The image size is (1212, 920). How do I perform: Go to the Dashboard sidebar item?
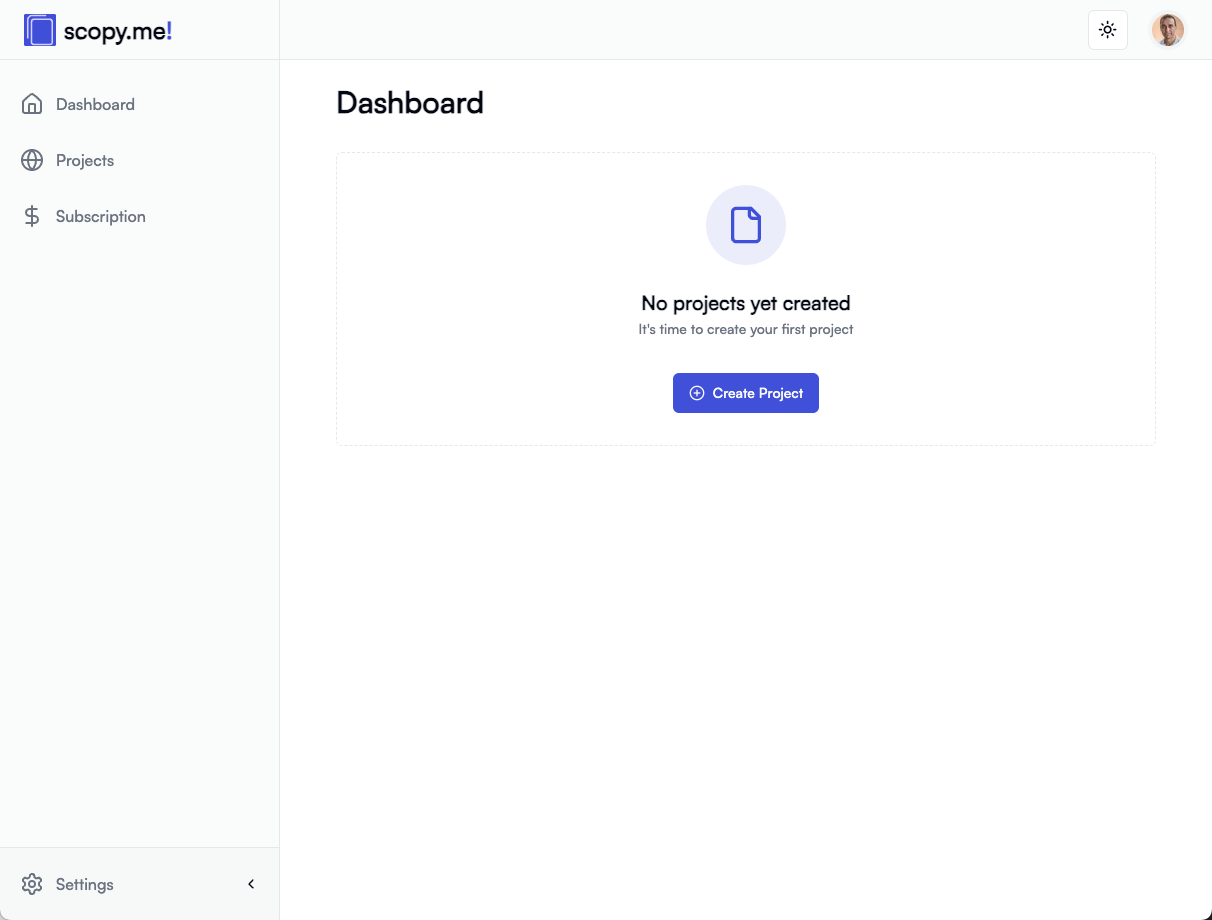(x=95, y=104)
